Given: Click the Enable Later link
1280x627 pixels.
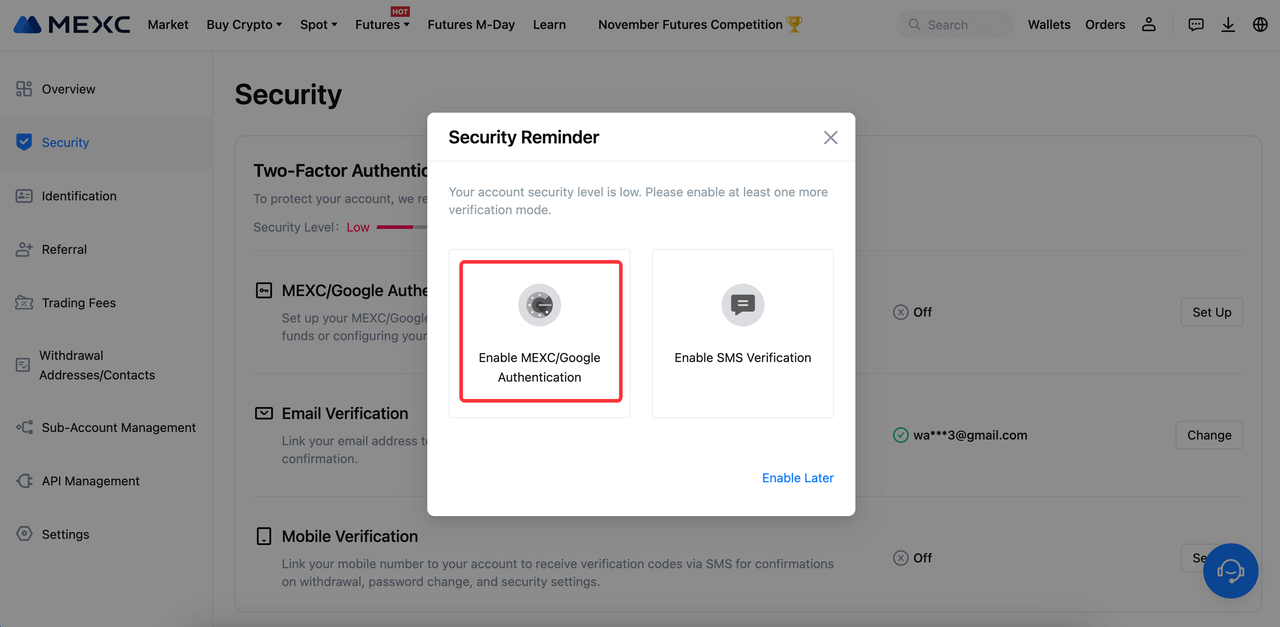Looking at the screenshot, I should tap(797, 478).
